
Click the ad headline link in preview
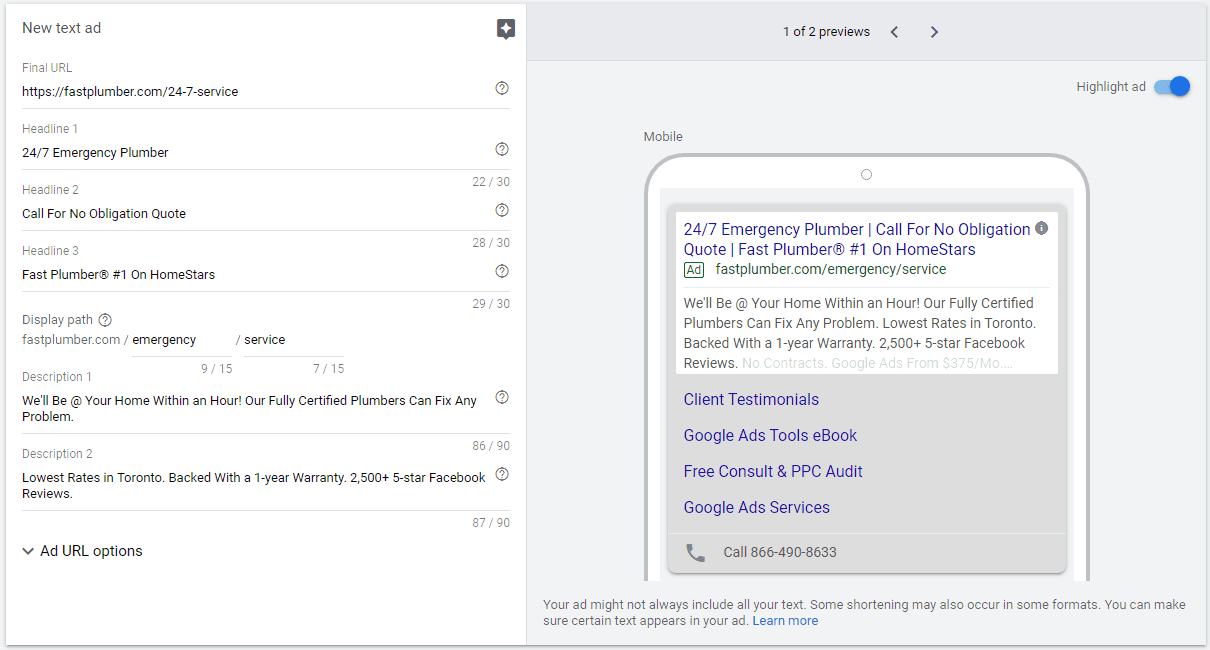pos(857,239)
